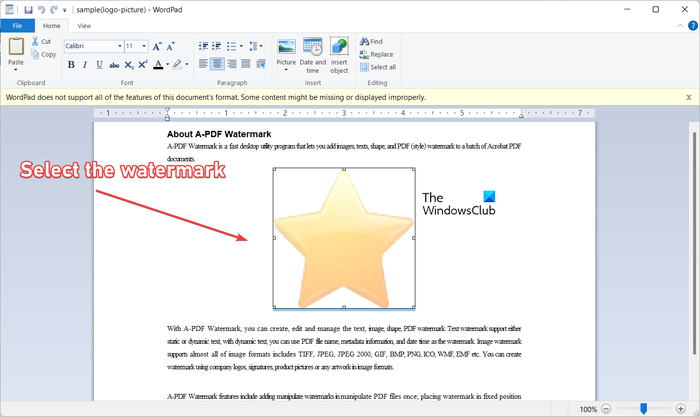The image size is (700, 417).
Task: Save the document from quick access toolbar
Action: [28, 9]
